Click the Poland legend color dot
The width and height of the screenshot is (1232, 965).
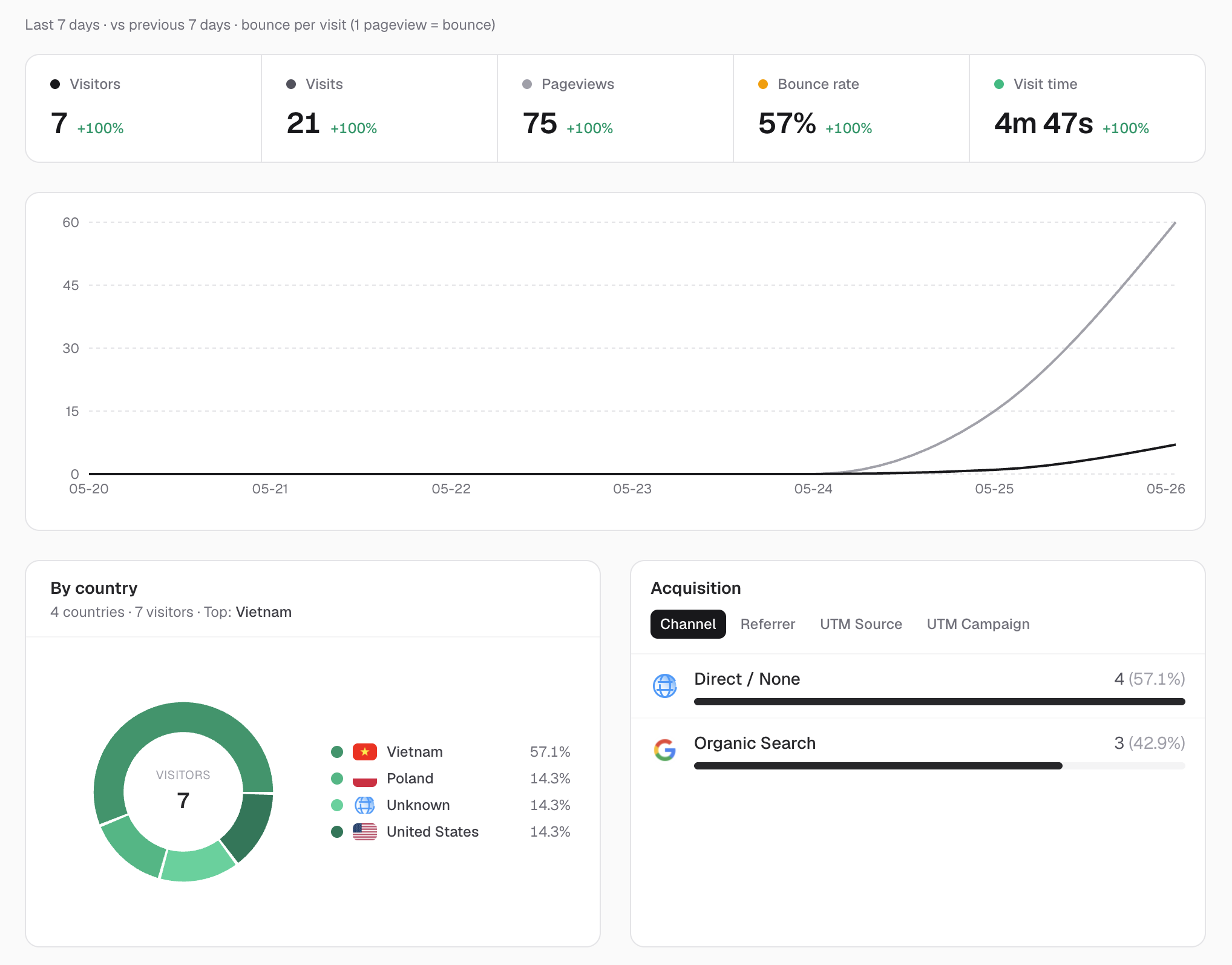337,779
